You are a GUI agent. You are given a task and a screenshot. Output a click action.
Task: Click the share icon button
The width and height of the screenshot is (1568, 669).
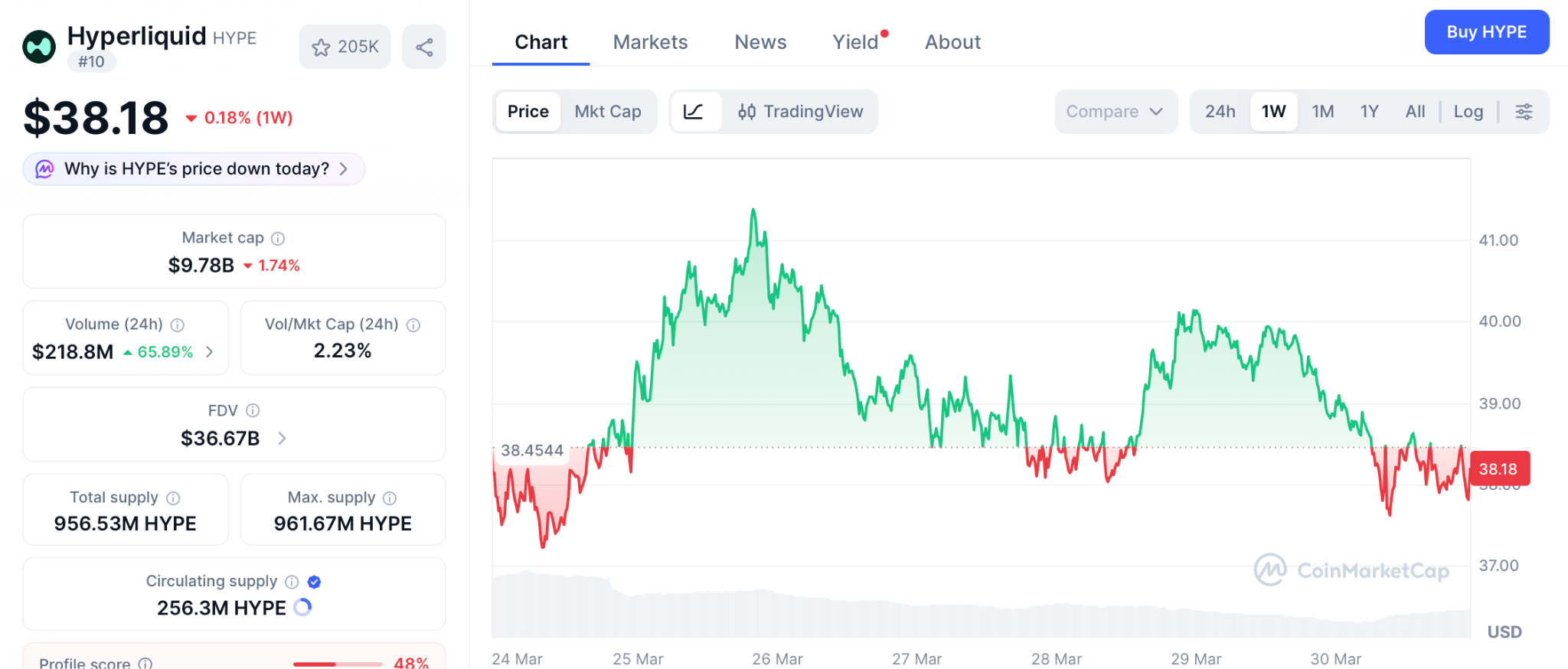point(424,47)
